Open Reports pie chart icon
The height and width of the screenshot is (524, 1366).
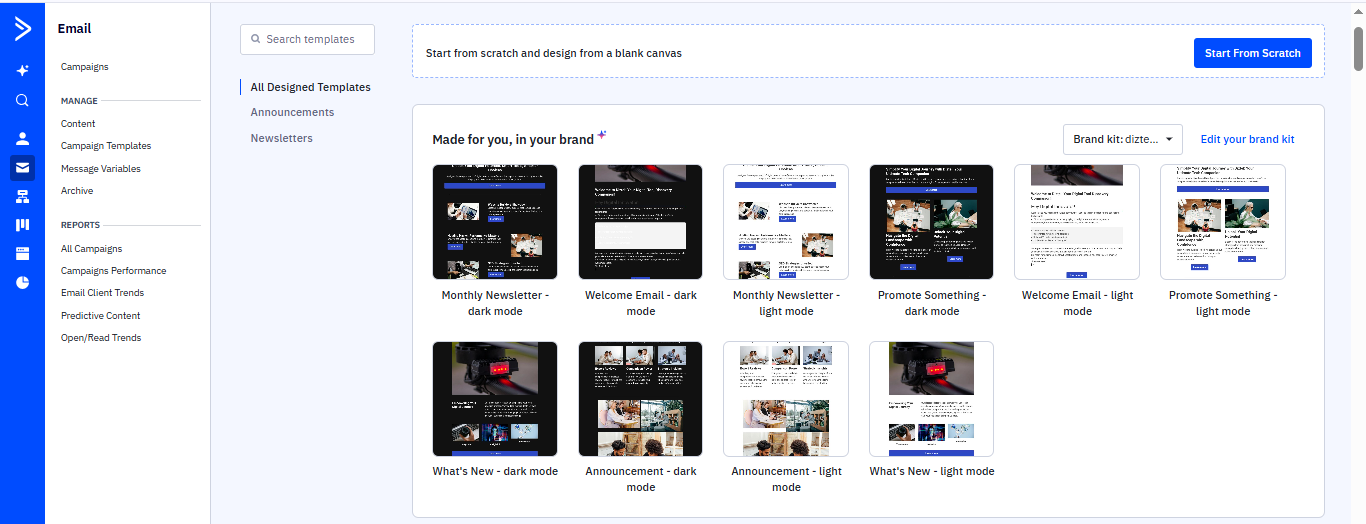[22, 283]
